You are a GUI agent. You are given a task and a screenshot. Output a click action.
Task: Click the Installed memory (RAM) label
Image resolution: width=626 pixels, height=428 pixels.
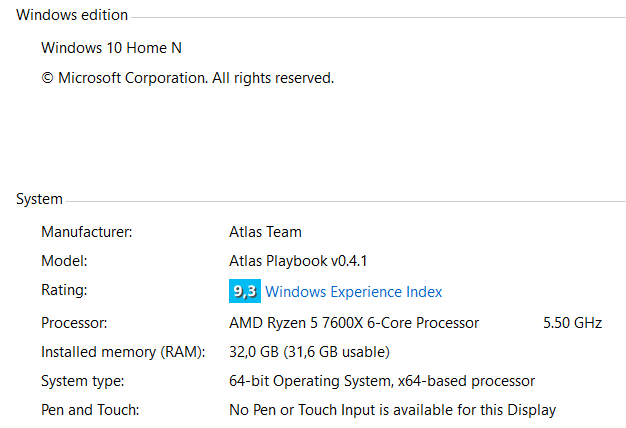pyautogui.click(x=122, y=352)
